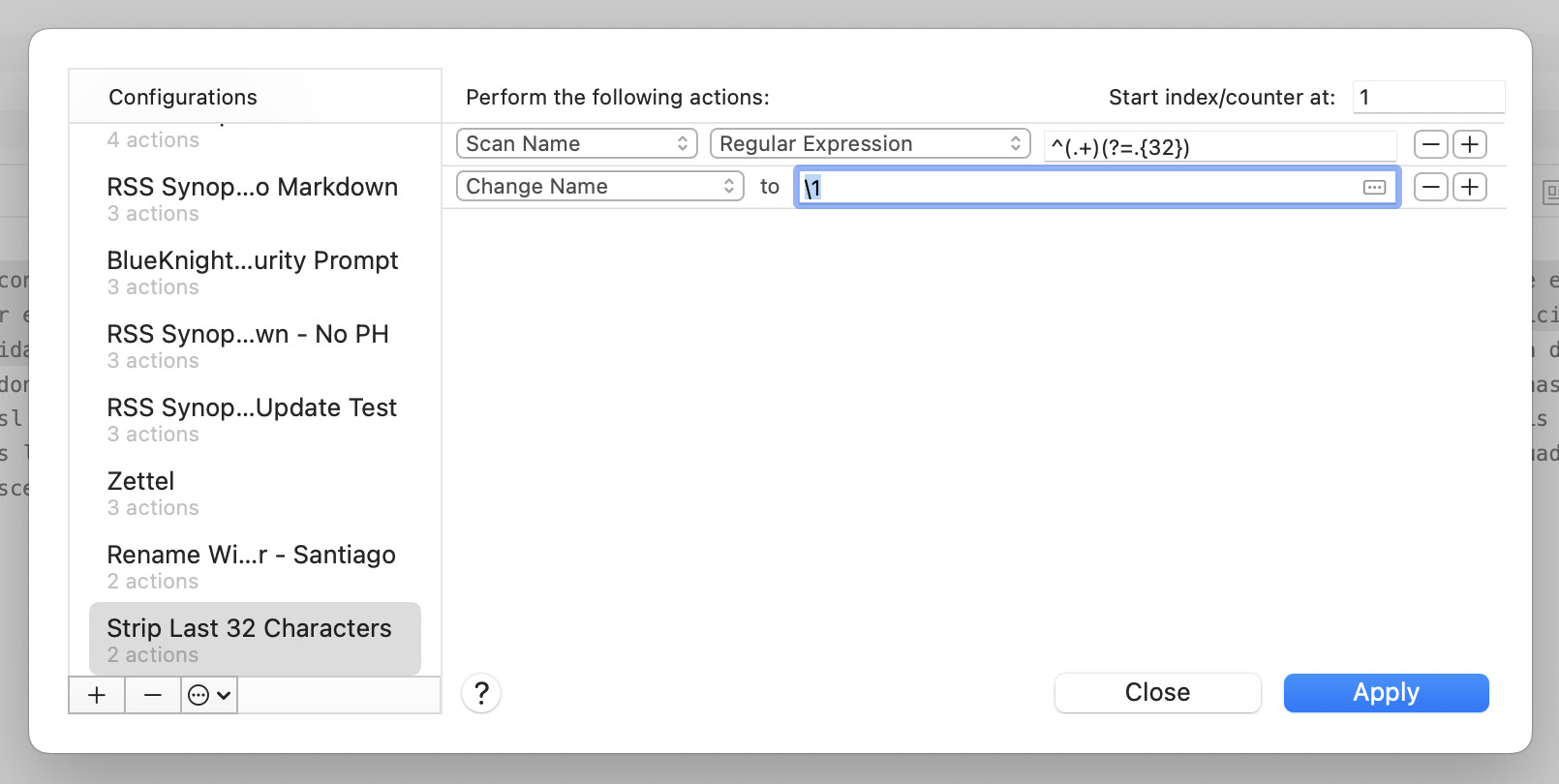The height and width of the screenshot is (784, 1559).
Task: Add an action after Scan Name row
Action: pos(1470,144)
